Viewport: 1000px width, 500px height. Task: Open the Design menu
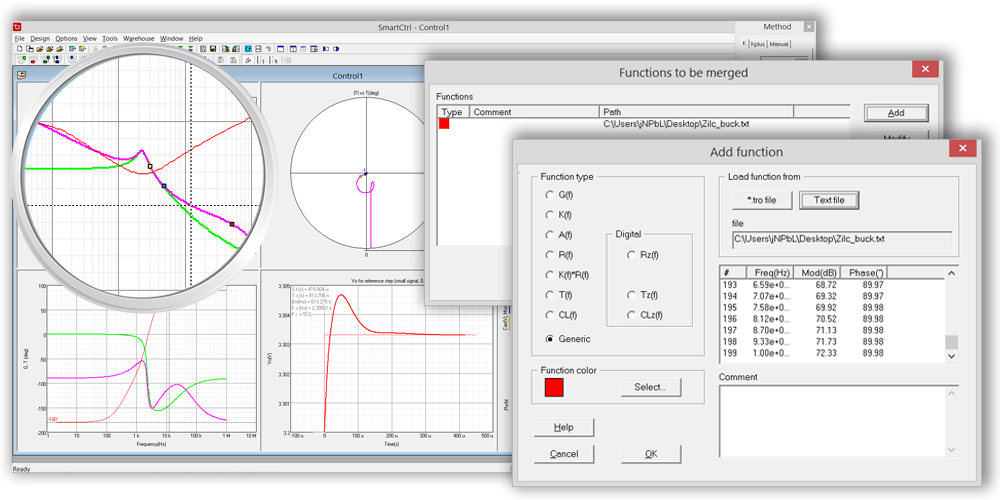pos(40,38)
